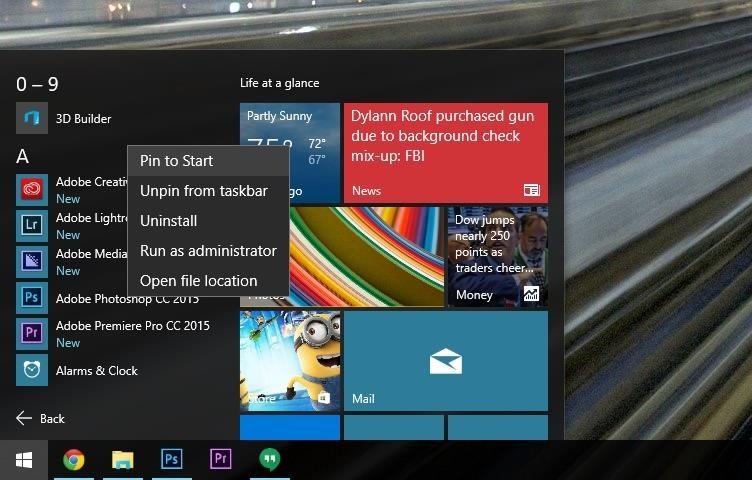The width and height of the screenshot is (752, 480).
Task: Click the Adobe Creative Cloud icon
Action: point(32,190)
